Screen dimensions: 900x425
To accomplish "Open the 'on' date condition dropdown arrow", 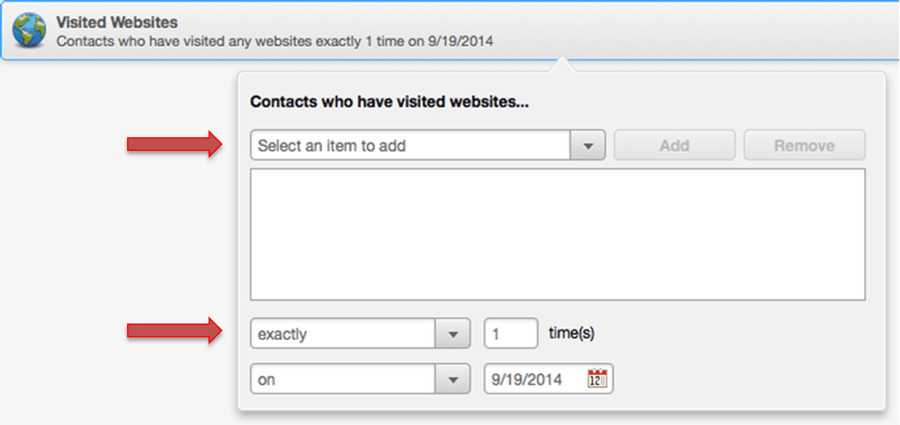I will (x=453, y=380).
